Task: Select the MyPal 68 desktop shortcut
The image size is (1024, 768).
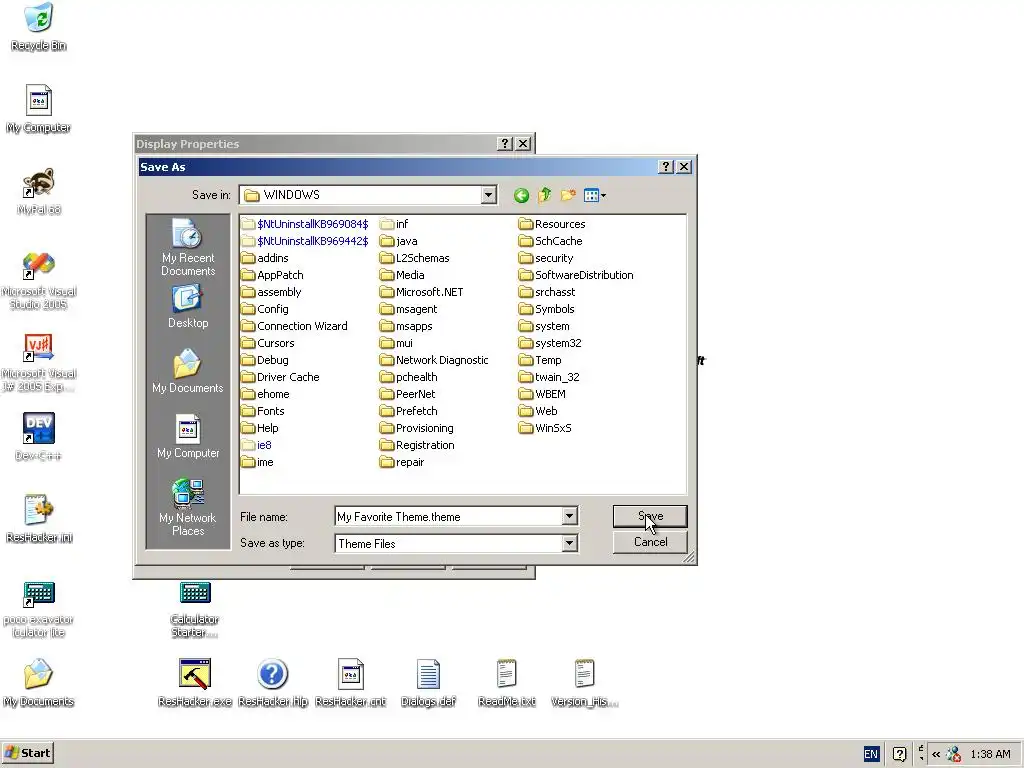Action: pyautogui.click(x=39, y=191)
